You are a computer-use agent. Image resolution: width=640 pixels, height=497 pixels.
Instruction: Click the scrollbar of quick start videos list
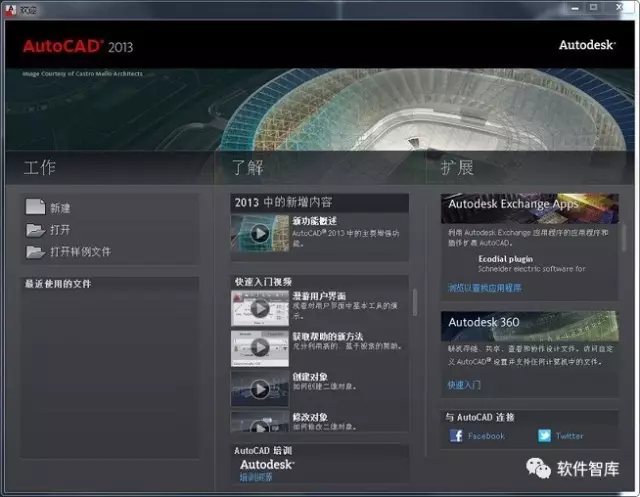(x=415, y=302)
